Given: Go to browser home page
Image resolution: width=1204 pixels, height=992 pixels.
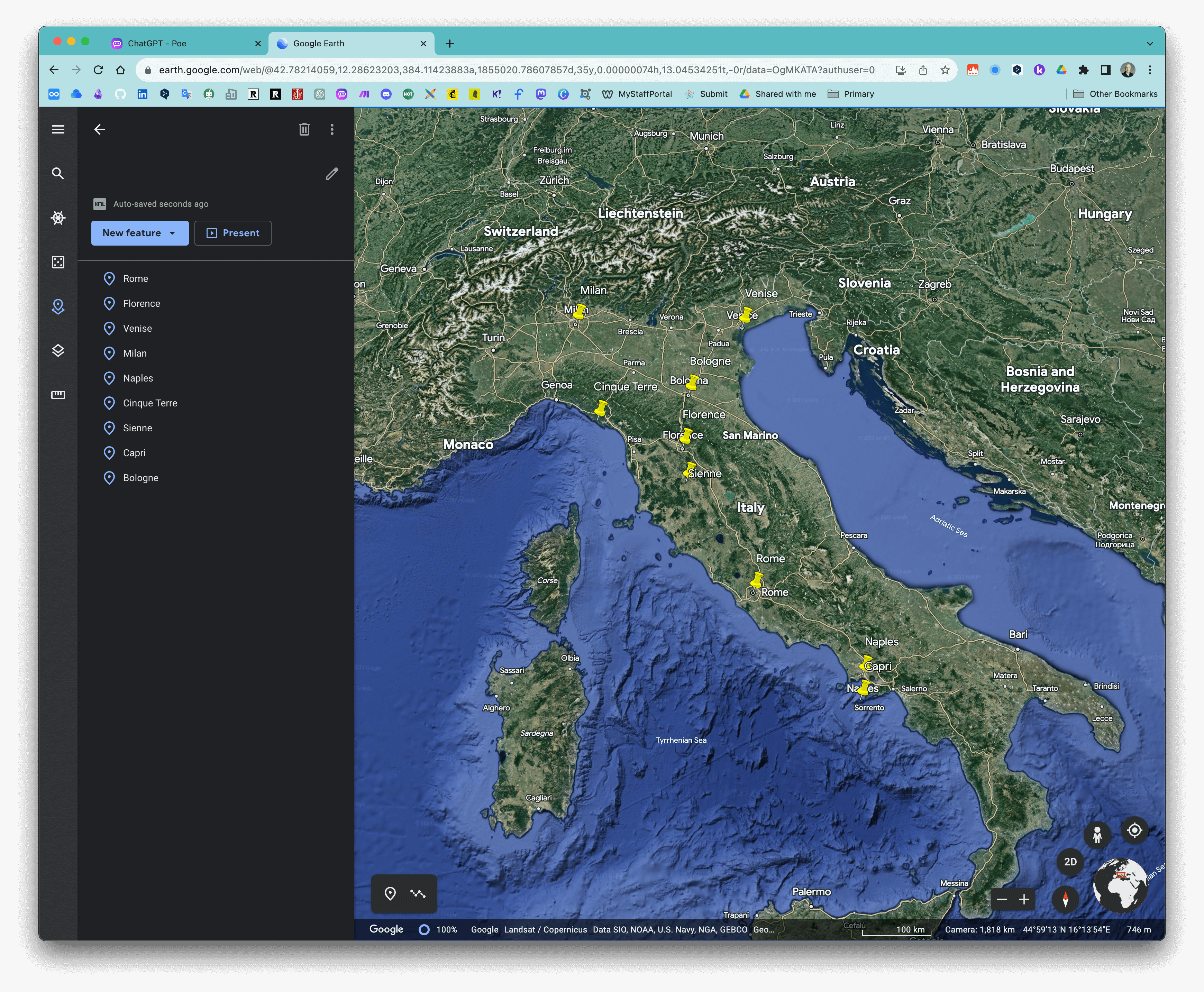Looking at the screenshot, I should coord(120,70).
